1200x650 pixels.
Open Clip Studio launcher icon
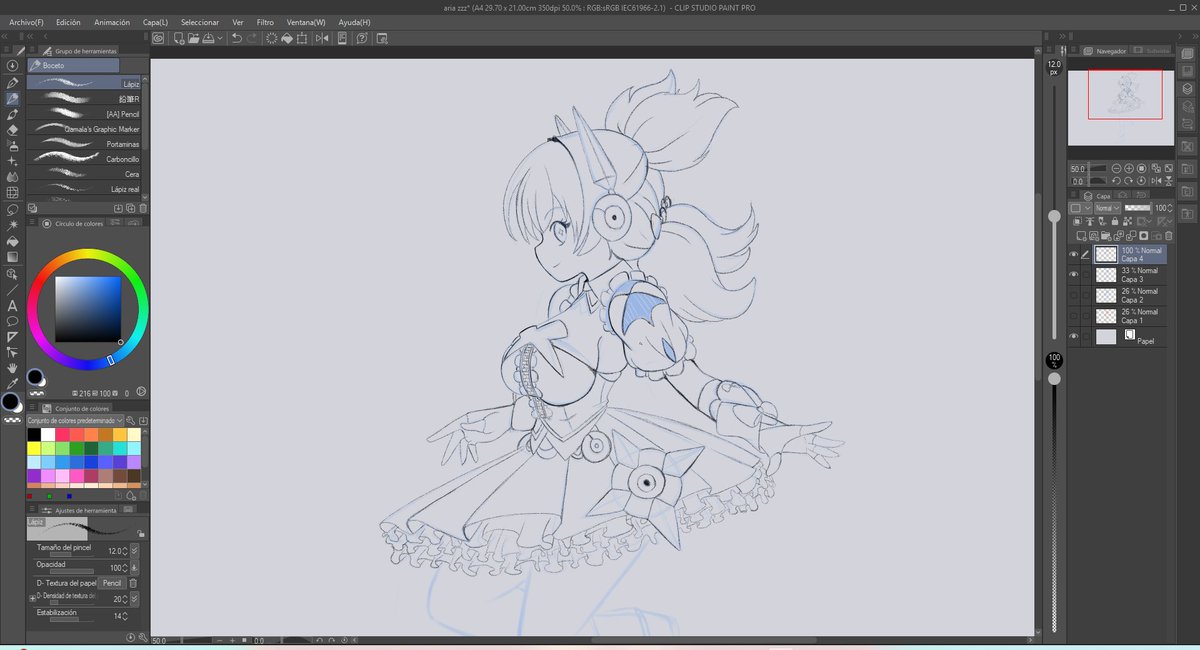[x=157, y=38]
